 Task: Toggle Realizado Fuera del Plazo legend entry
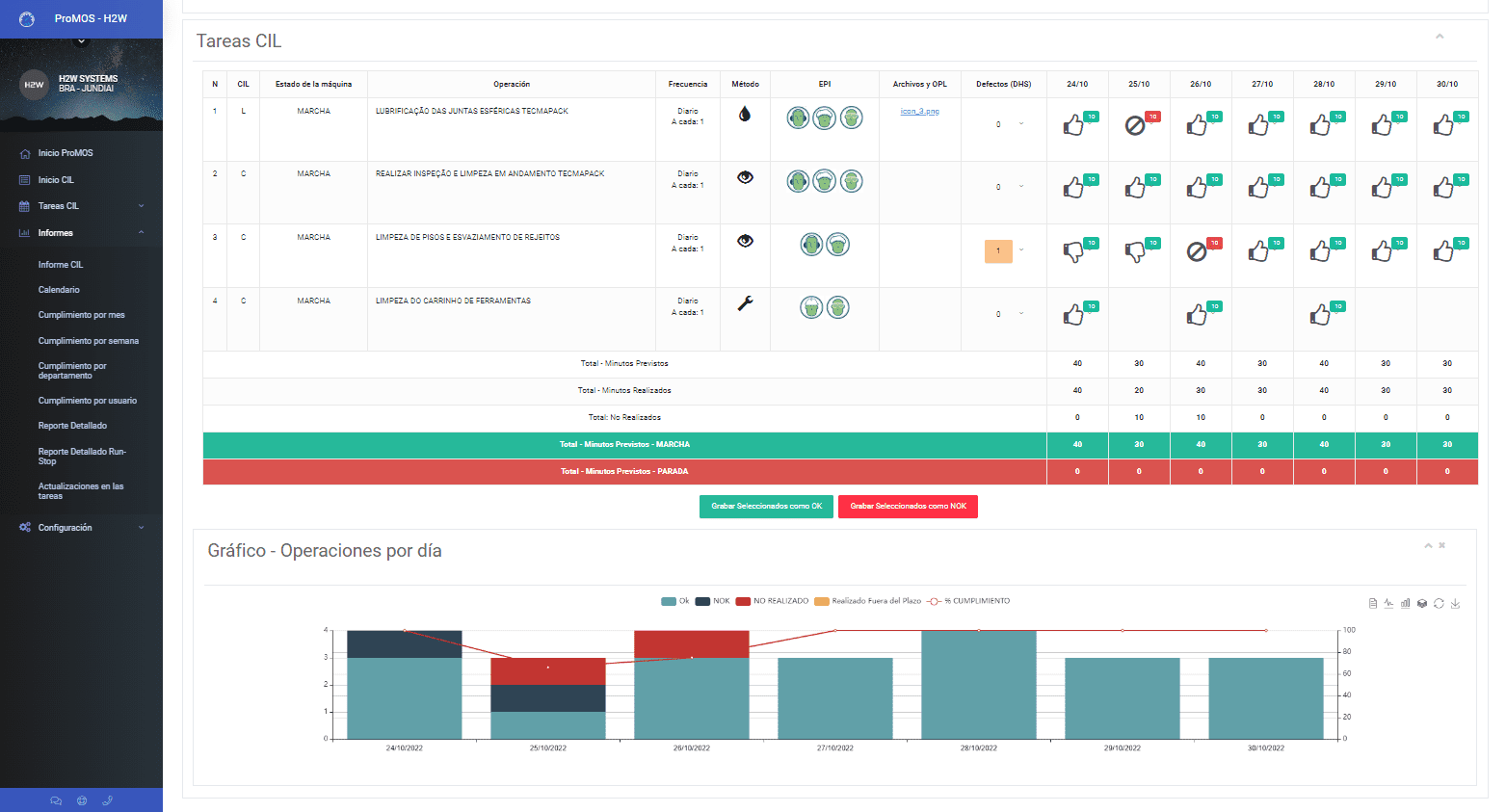click(x=867, y=601)
